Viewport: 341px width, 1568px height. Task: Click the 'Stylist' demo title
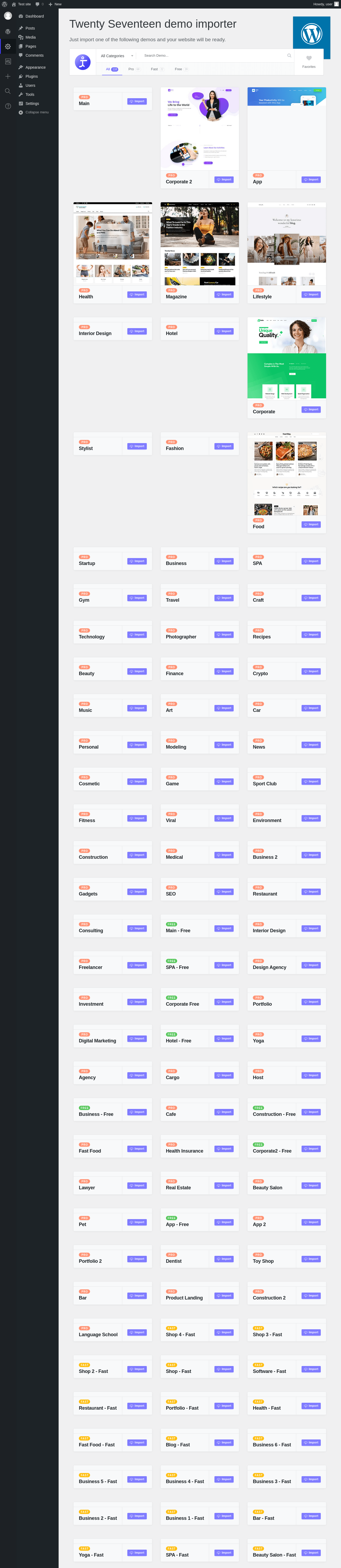tap(86, 449)
